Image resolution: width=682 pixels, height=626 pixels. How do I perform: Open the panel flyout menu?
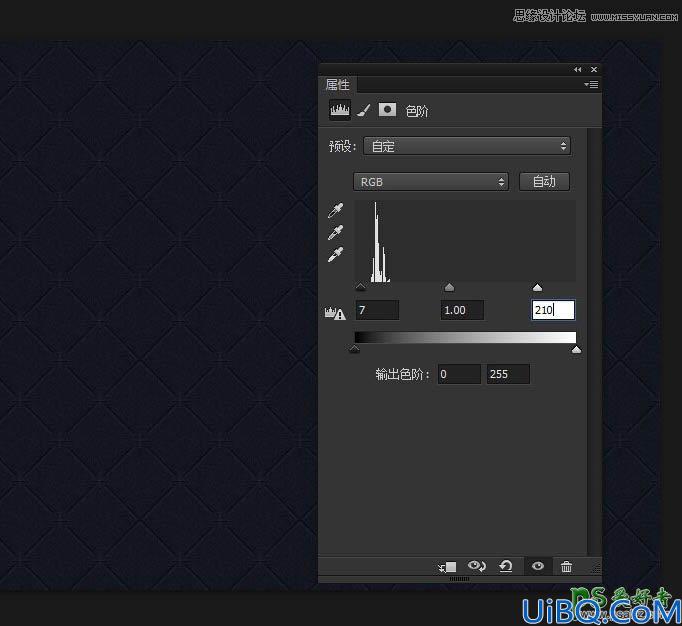[591, 84]
